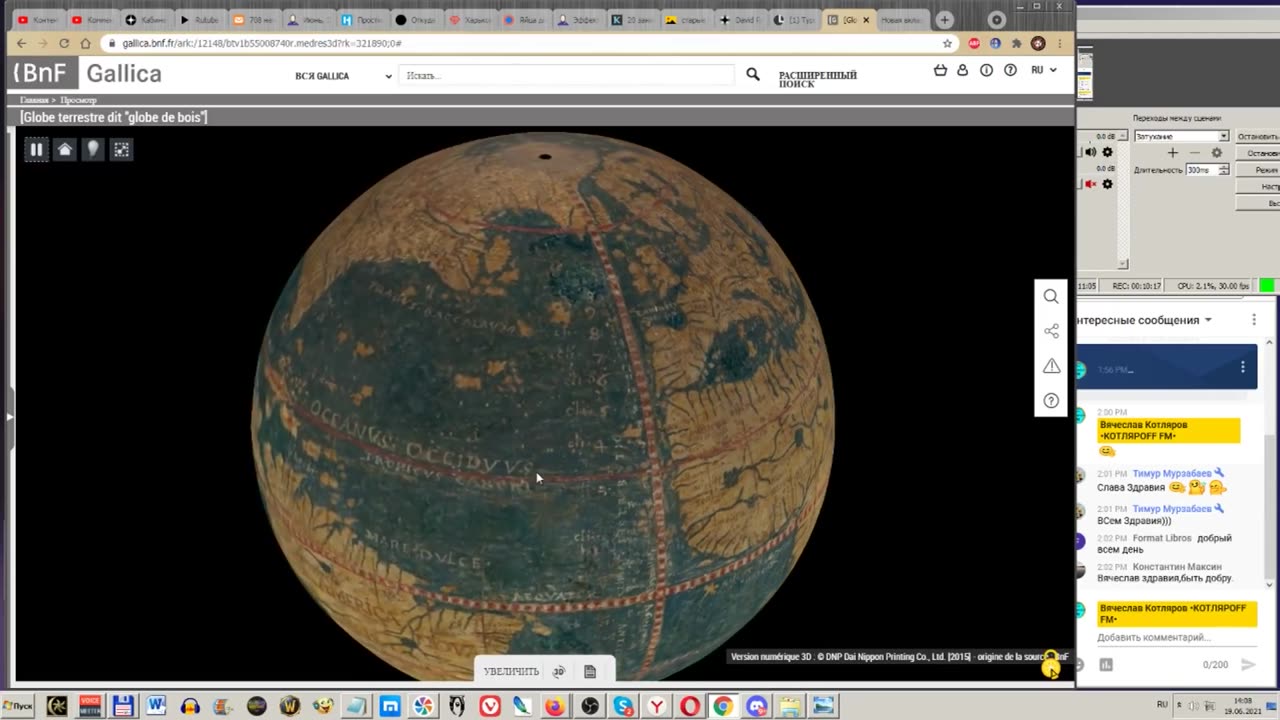Bookmark this page with star icon
Screen dimensions: 1280x720
coord(947,43)
